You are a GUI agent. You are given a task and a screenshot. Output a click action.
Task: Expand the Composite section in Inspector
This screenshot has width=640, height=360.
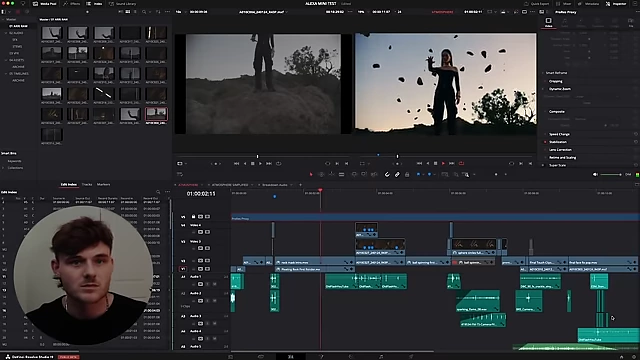tap(557, 111)
